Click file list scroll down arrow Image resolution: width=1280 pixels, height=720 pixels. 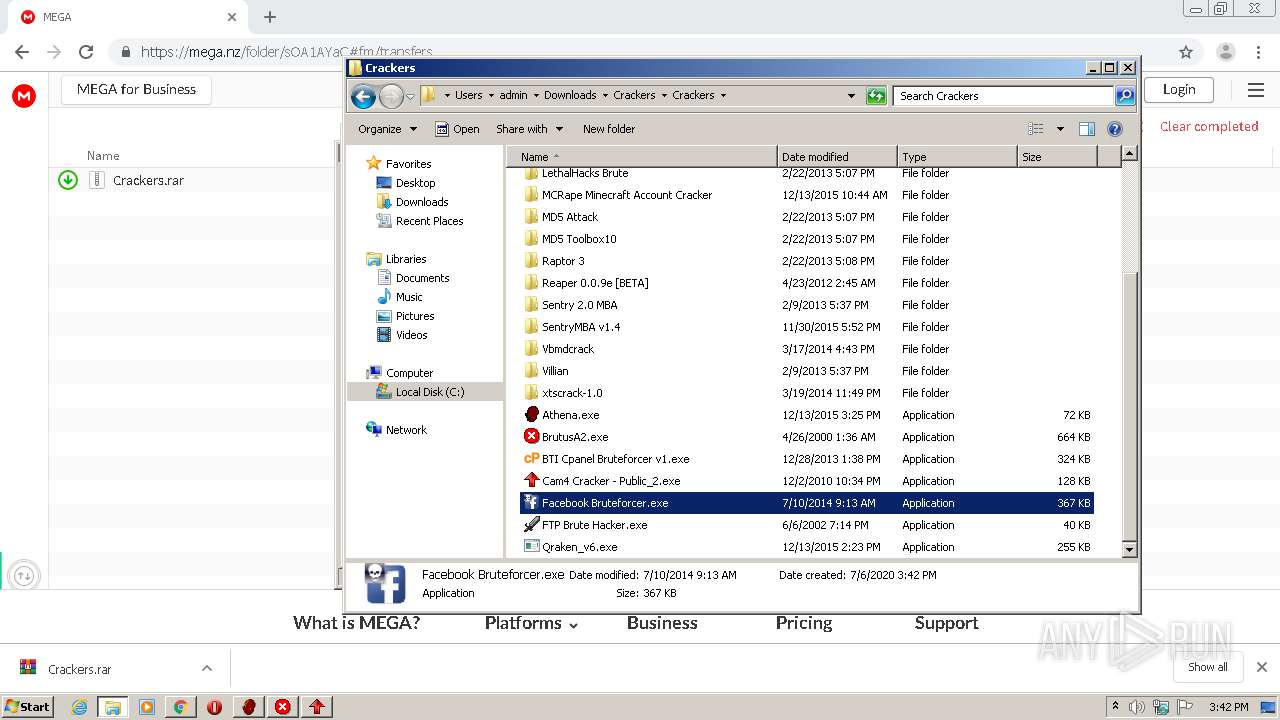click(1129, 549)
